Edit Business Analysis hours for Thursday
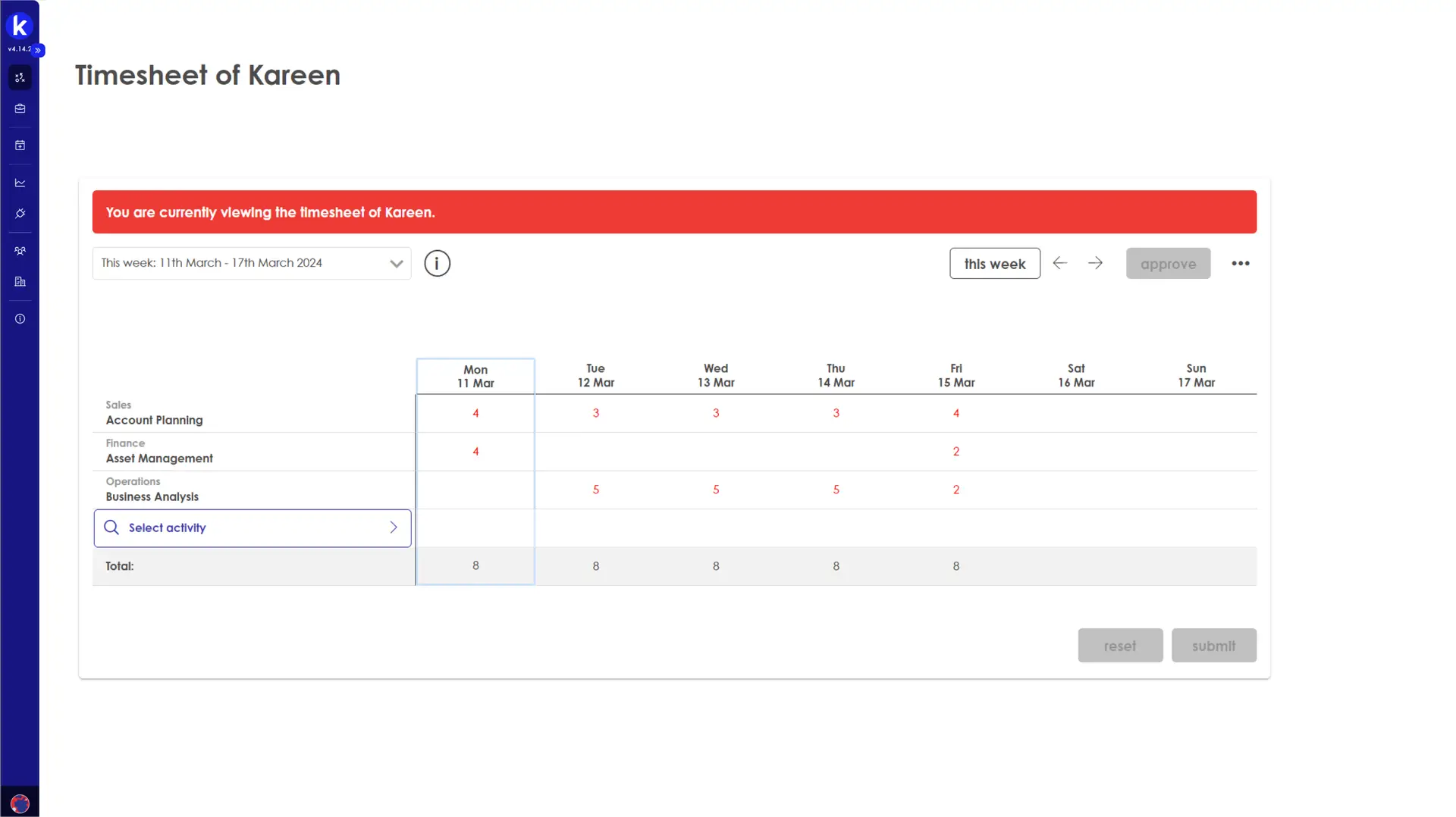 click(x=836, y=490)
